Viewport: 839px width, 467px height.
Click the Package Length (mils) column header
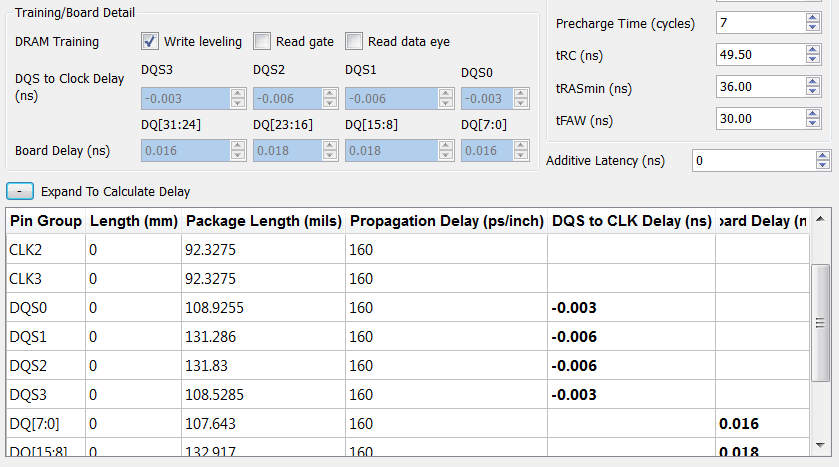coord(264,220)
